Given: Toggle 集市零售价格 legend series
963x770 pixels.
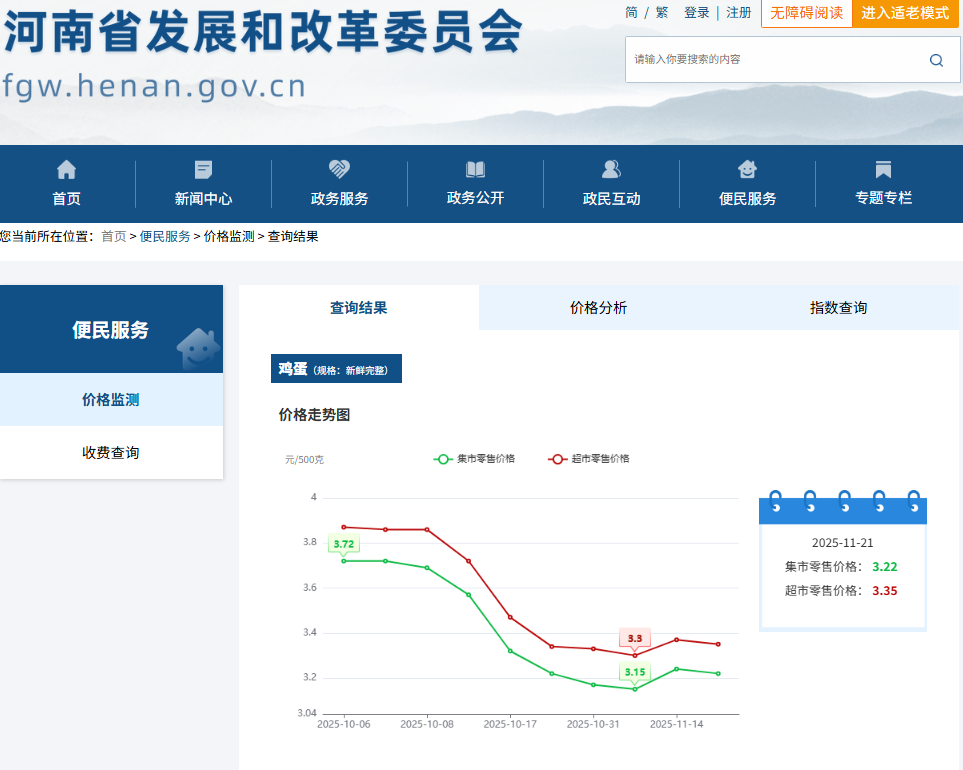Looking at the screenshot, I should 474,459.
